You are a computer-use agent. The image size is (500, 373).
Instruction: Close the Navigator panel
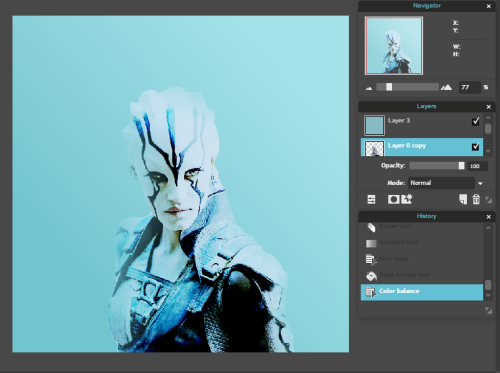(x=489, y=6)
